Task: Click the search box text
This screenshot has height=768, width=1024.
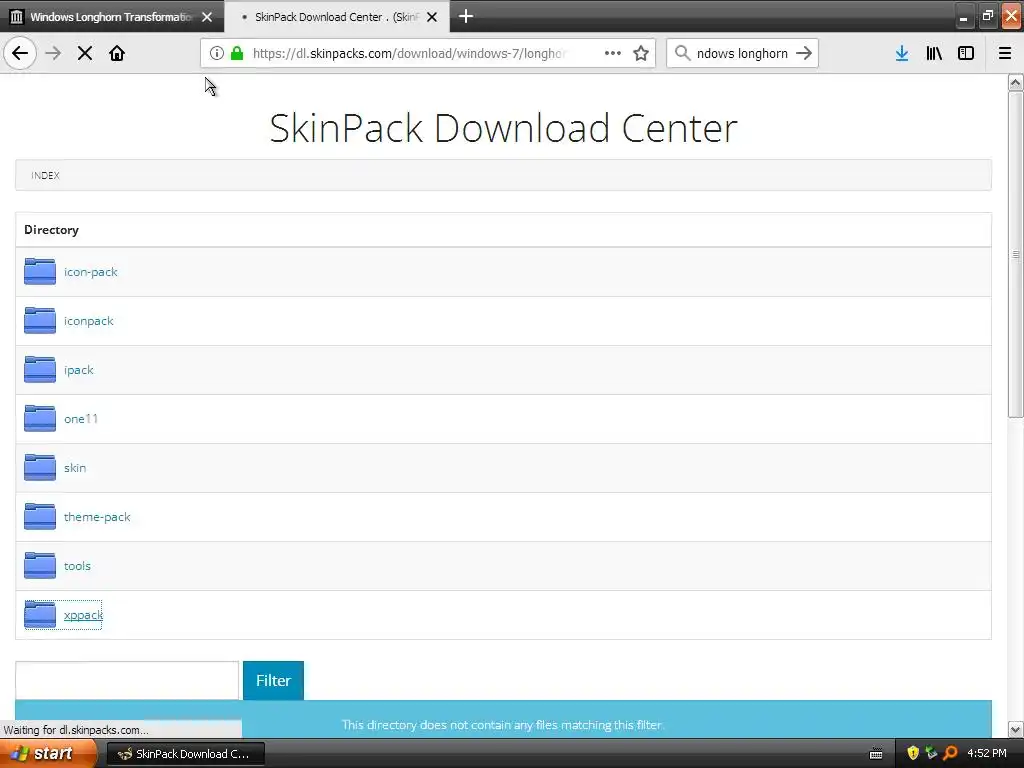Action: 742,54
